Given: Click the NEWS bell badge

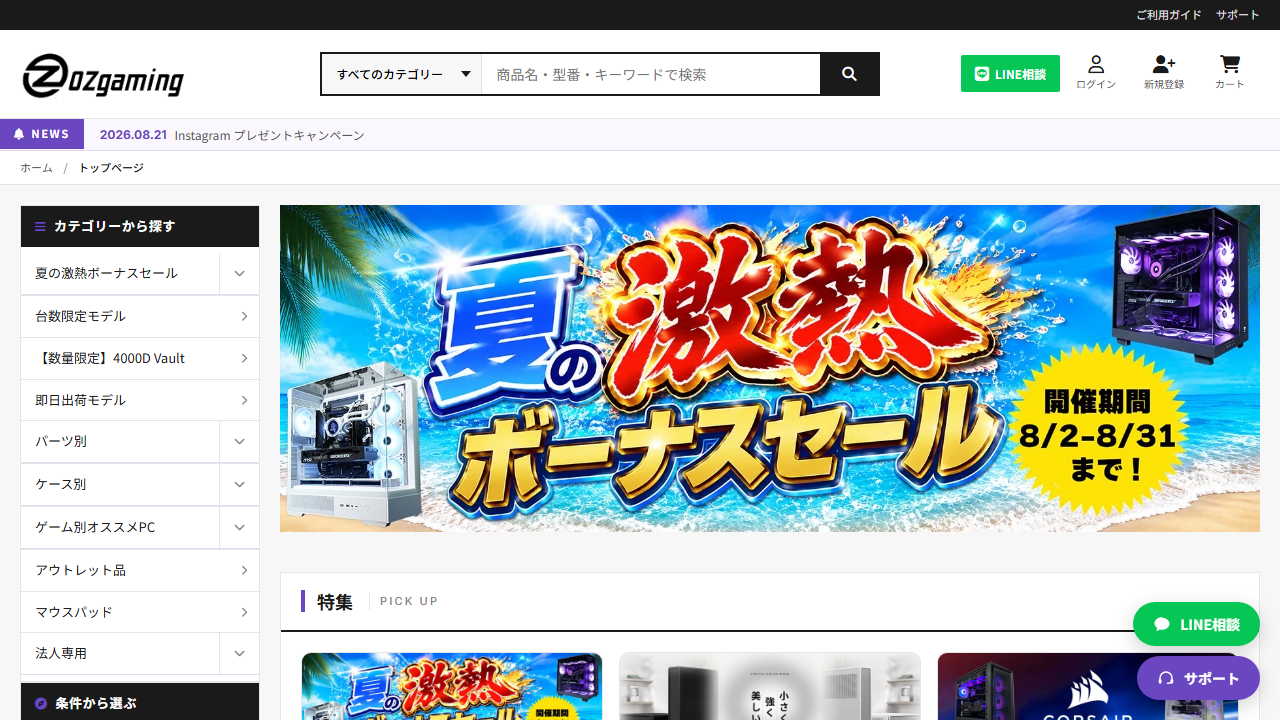Looking at the screenshot, I should click(42, 134).
